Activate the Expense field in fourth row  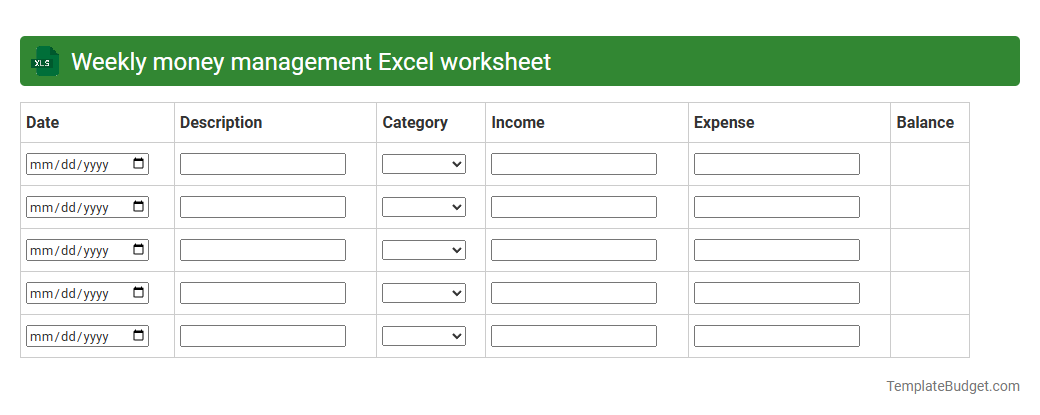tap(777, 293)
